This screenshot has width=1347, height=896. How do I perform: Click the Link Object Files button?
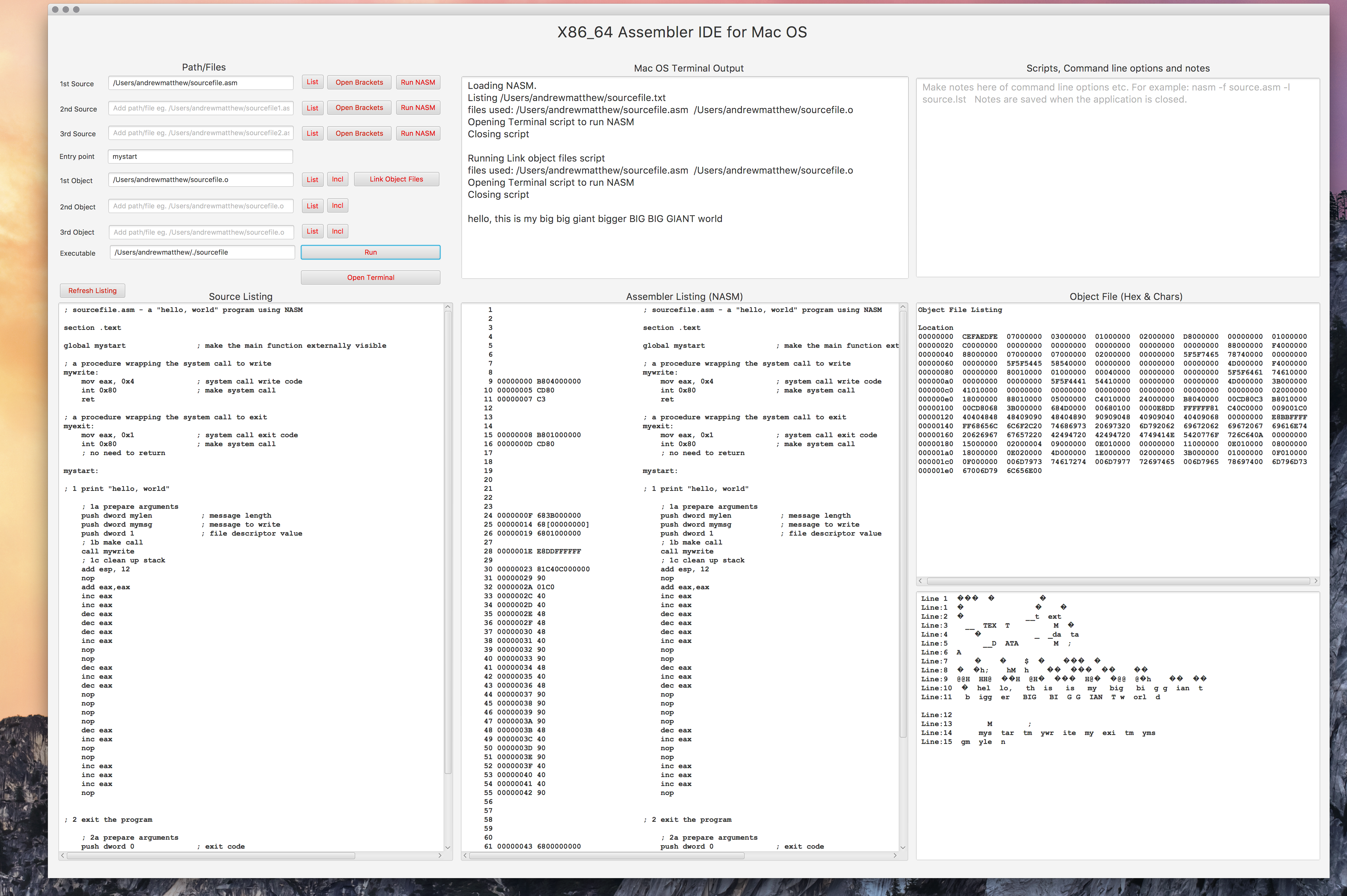(397, 179)
